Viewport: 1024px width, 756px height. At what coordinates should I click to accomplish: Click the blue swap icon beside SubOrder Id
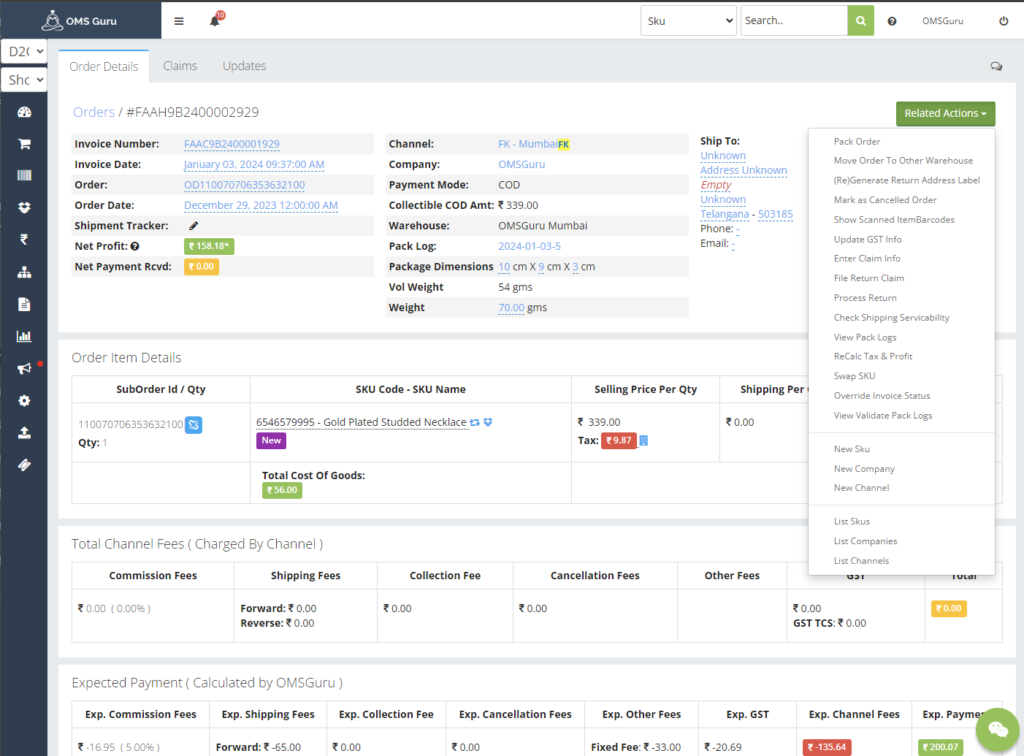[x=194, y=425]
